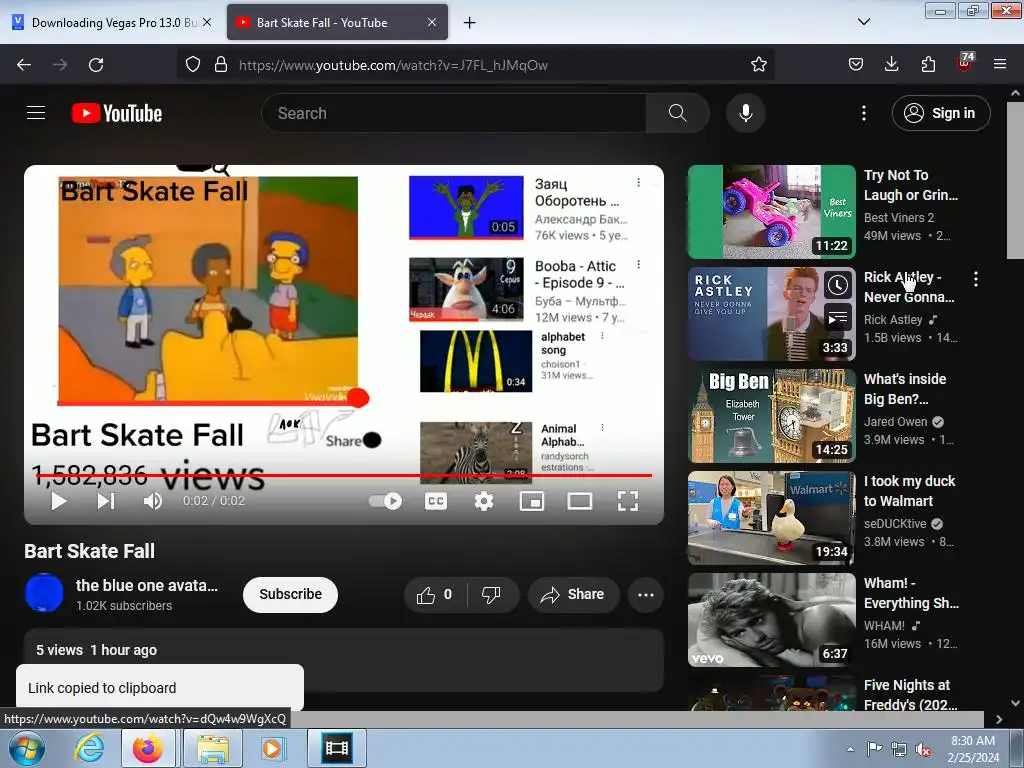1024x768 pixels.
Task: Switch to theater mode
Action: pos(580,501)
